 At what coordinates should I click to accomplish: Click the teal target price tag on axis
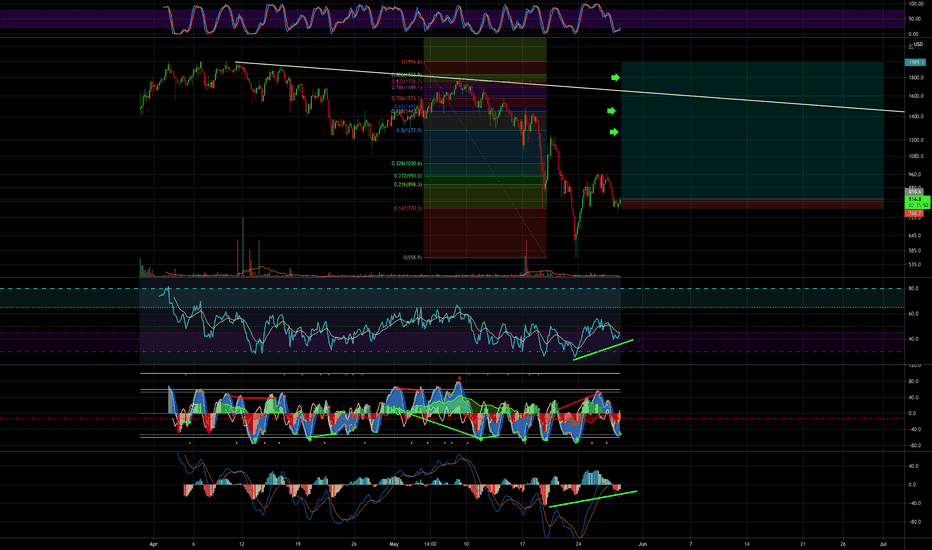[x=915, y=62]
